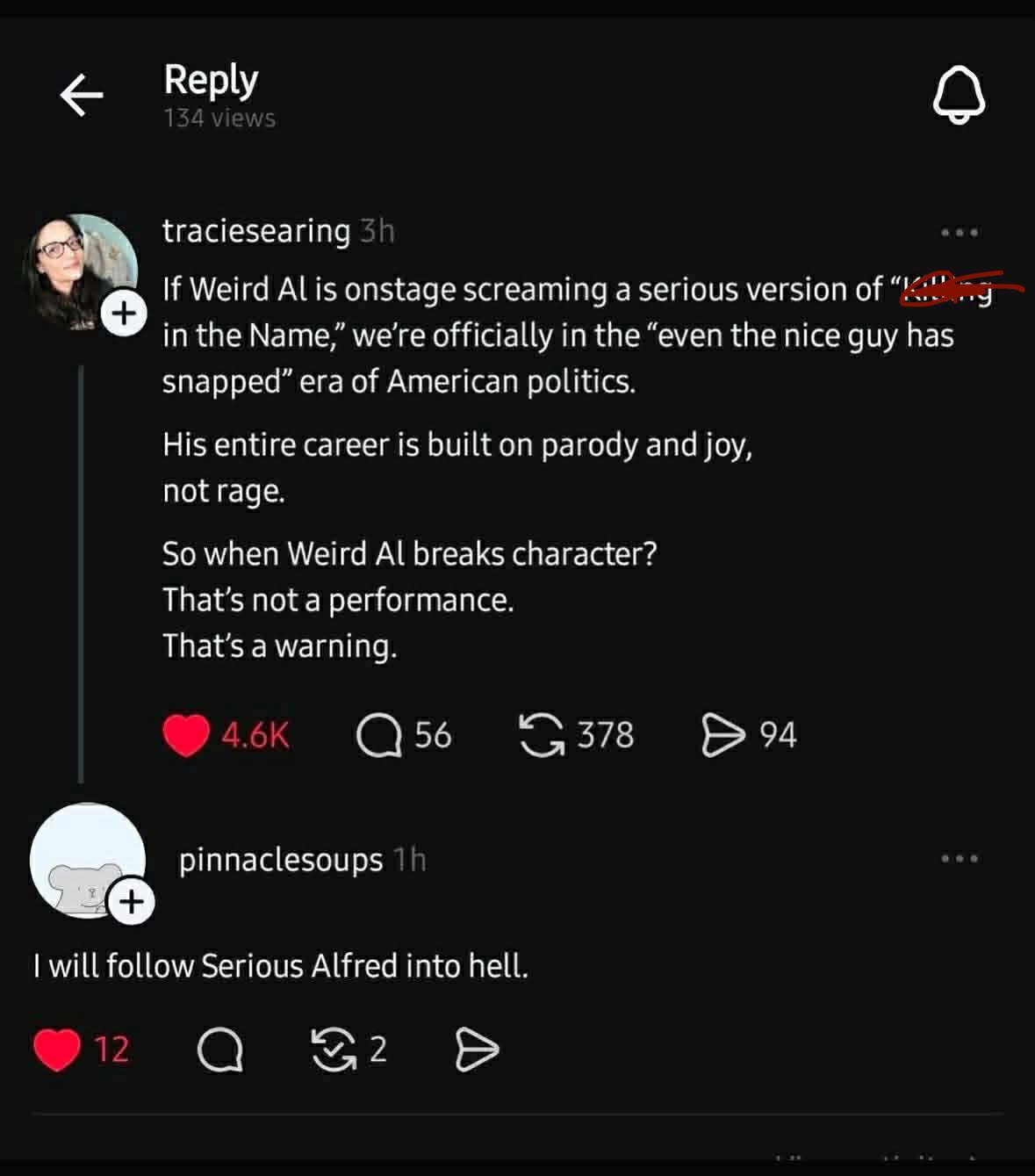Follow pinnaclesoups using plus badge
The image size is (1035, 1176).
click(132, 902)
